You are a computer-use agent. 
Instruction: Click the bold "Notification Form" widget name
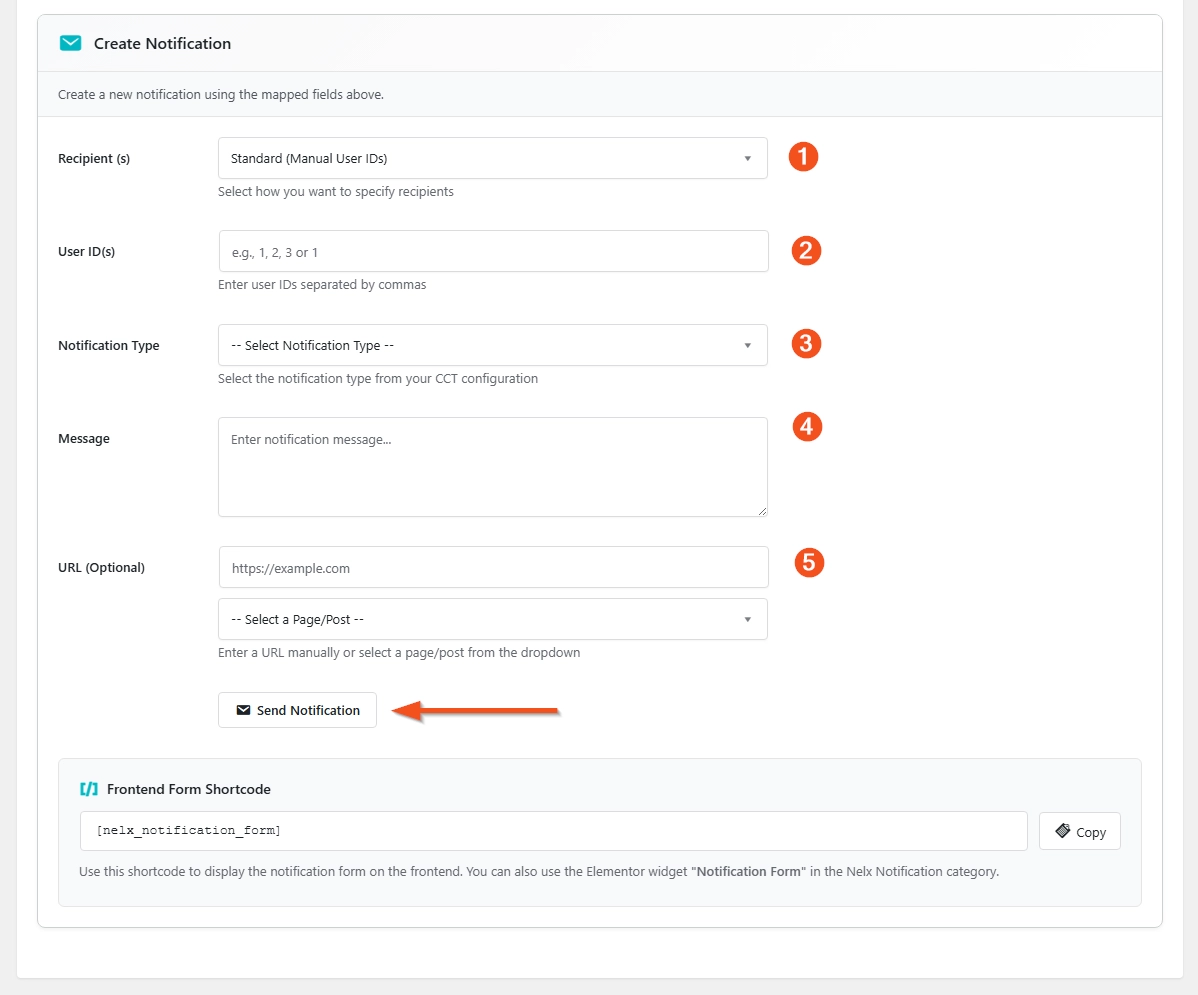click(748, 872)
